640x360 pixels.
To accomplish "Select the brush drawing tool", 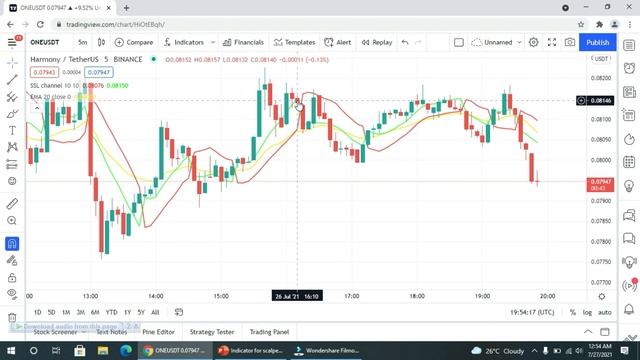I will (12, 114).
